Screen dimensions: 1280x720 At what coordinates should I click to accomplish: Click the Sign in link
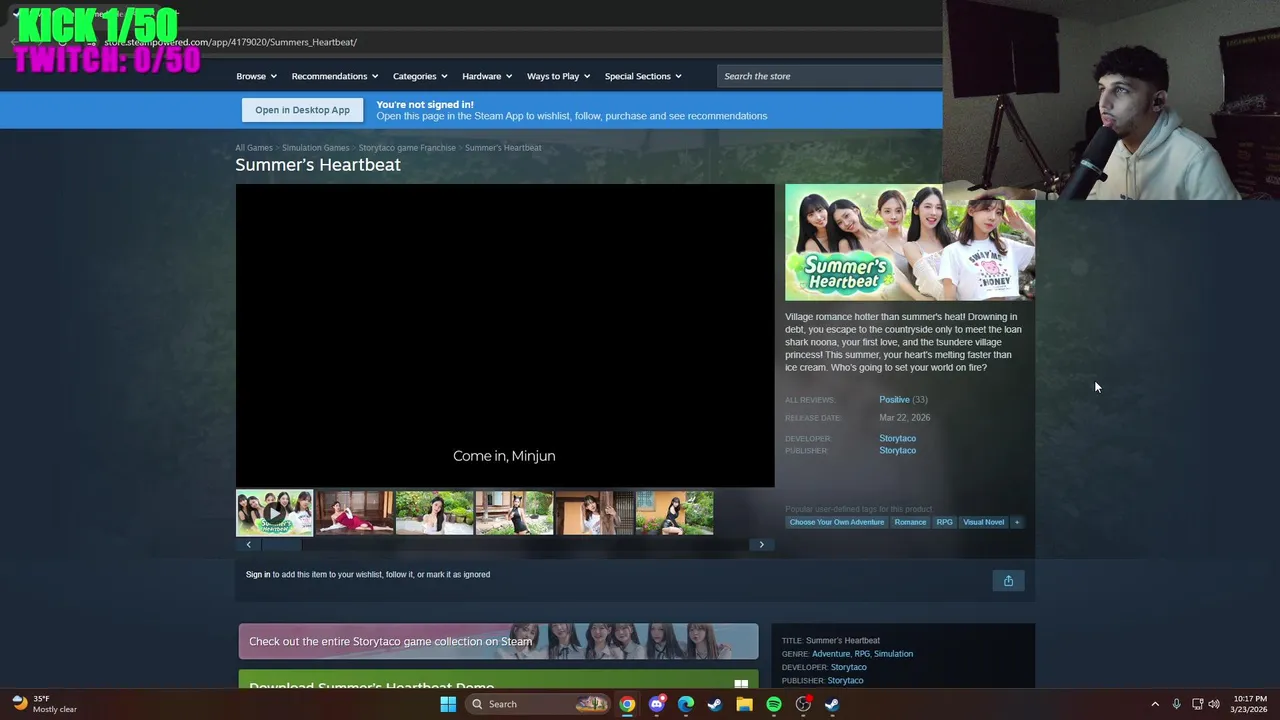(258, 575)
